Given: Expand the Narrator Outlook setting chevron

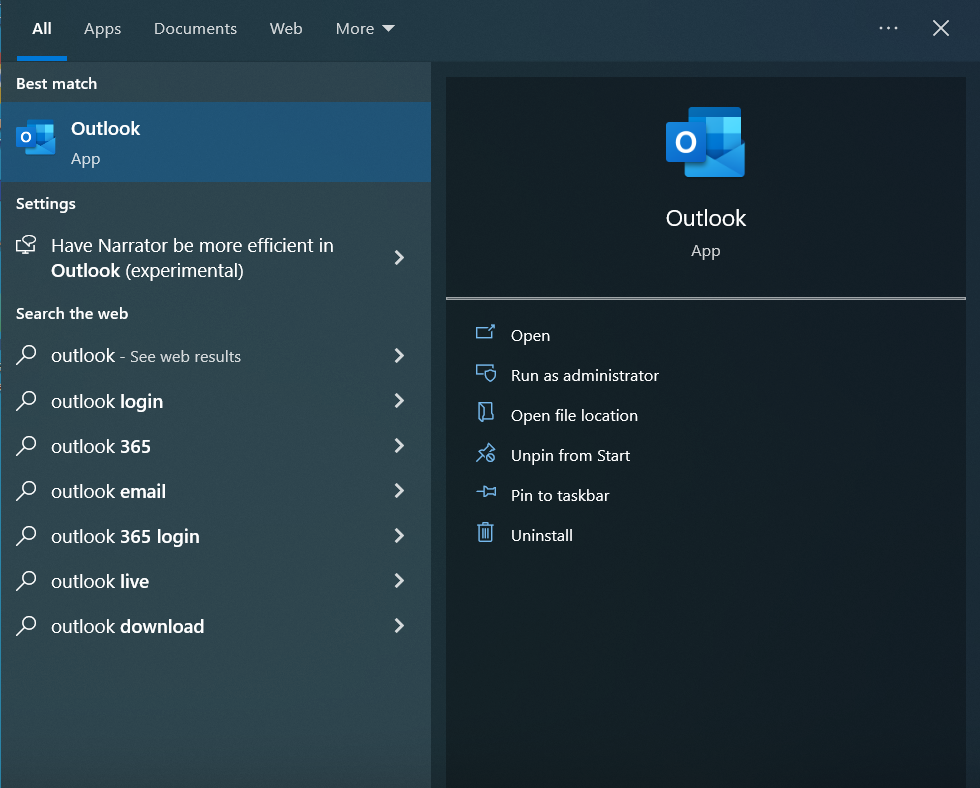Looking at the screenshot, I should [399, 257].
